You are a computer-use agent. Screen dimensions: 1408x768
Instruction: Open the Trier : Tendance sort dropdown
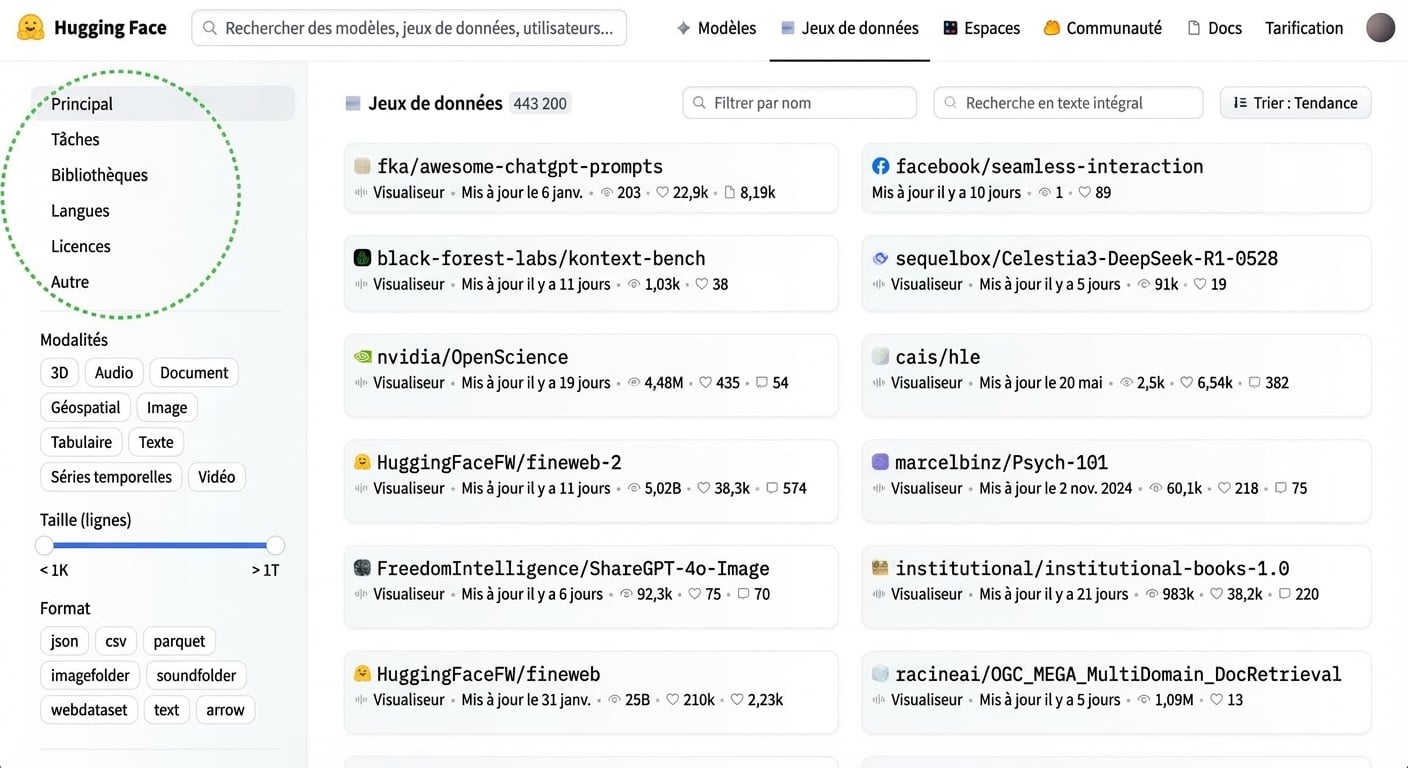(1295, 103)
